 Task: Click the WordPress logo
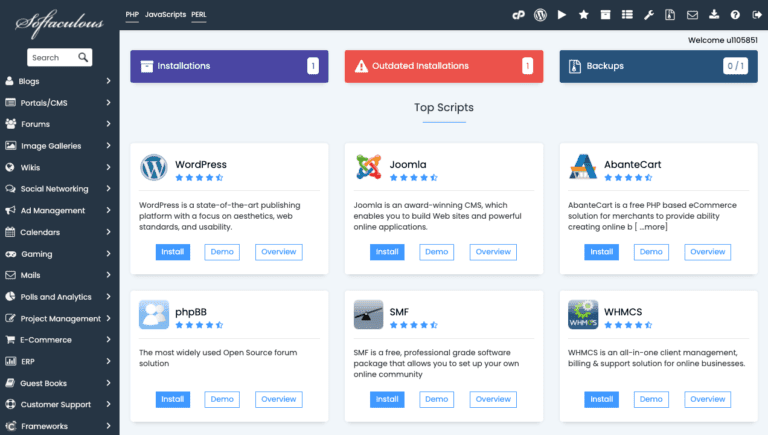point(153,167)
